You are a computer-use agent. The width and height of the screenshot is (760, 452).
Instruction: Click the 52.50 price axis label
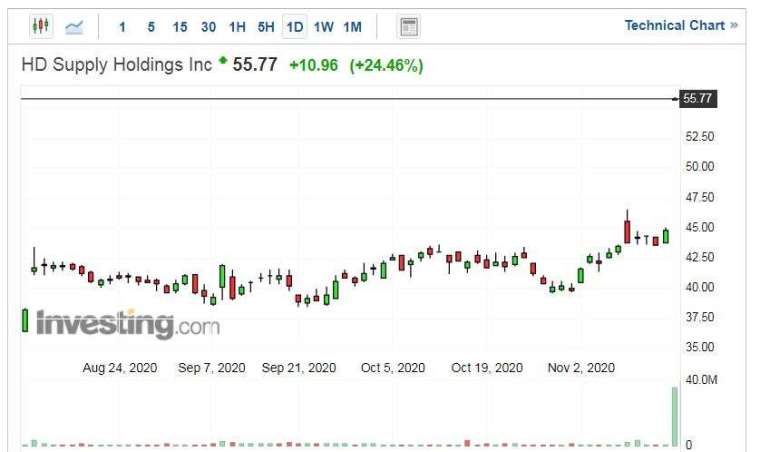click(x=699, y=137)
